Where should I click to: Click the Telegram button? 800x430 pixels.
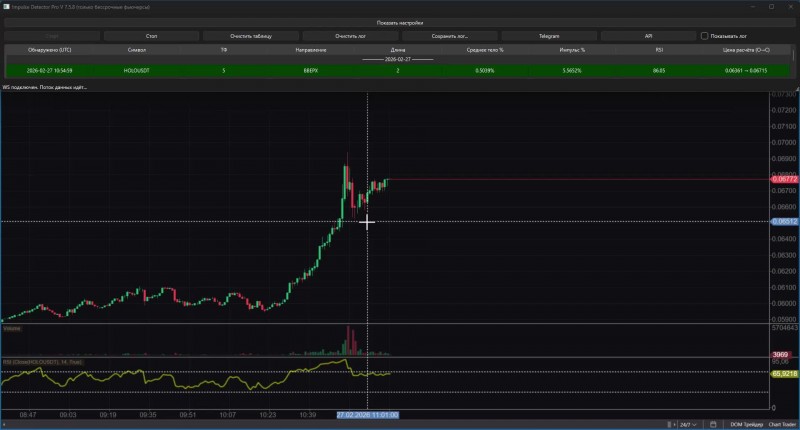click(x=549, y=36)
